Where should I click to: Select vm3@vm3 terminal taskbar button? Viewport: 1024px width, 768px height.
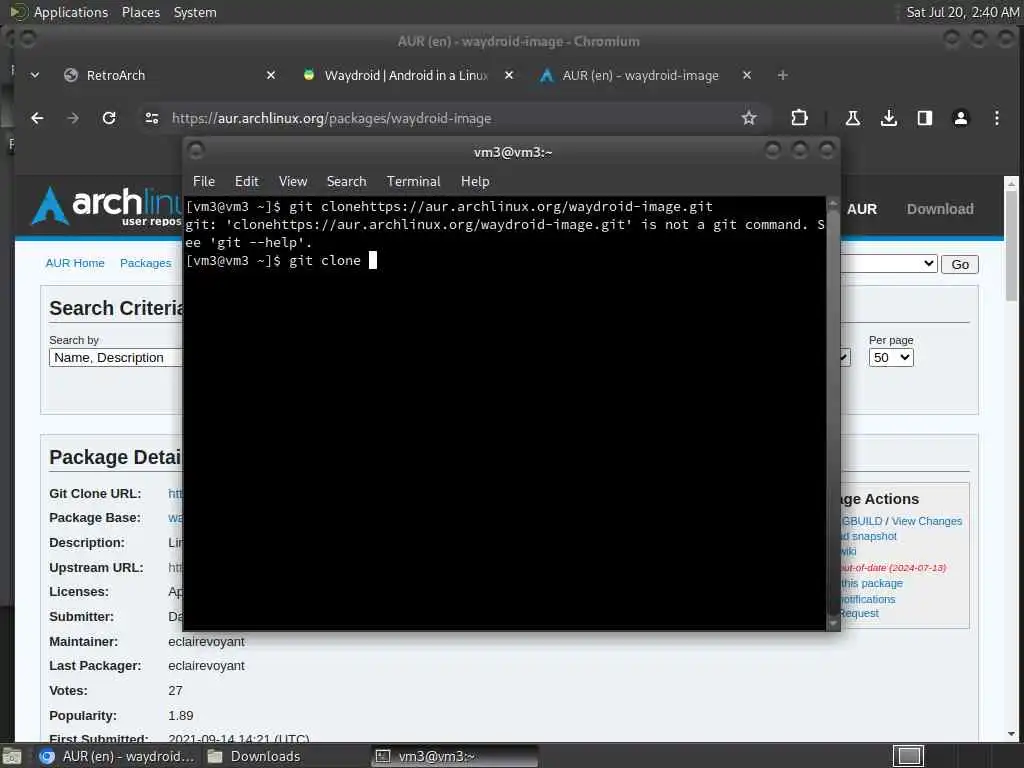click(x=455, y=756)
